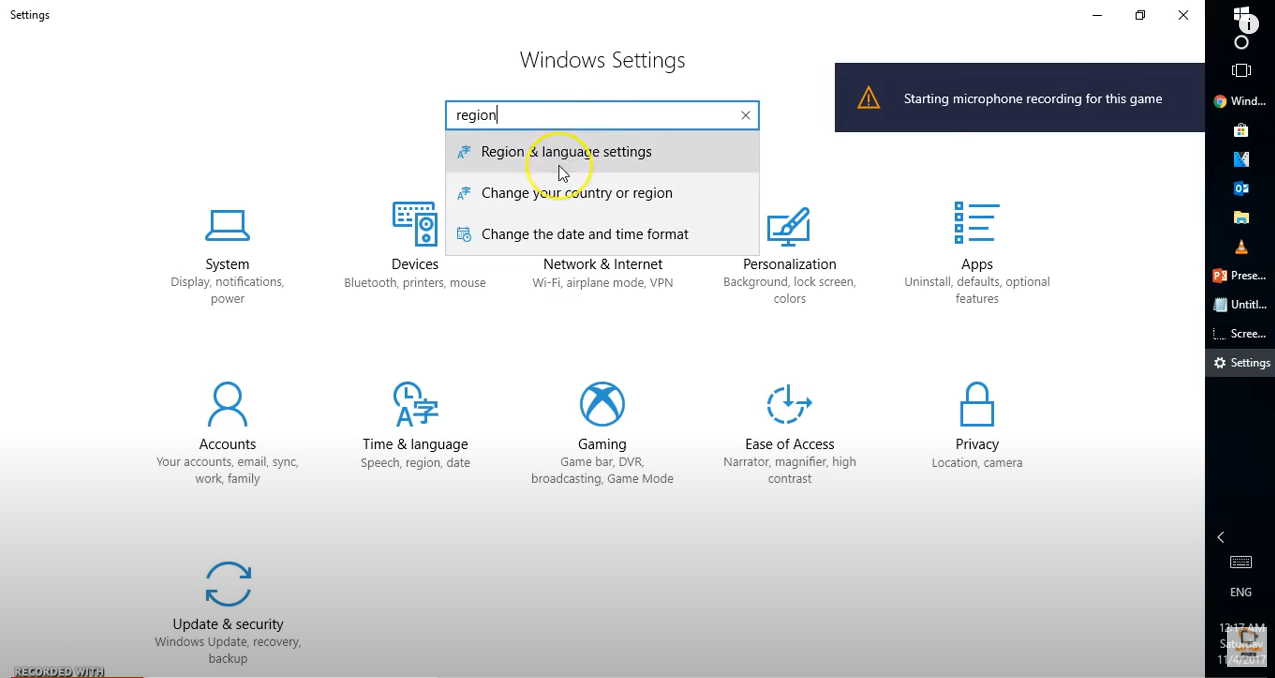Expand hidden system tray icons chevron

point(1220,538)
